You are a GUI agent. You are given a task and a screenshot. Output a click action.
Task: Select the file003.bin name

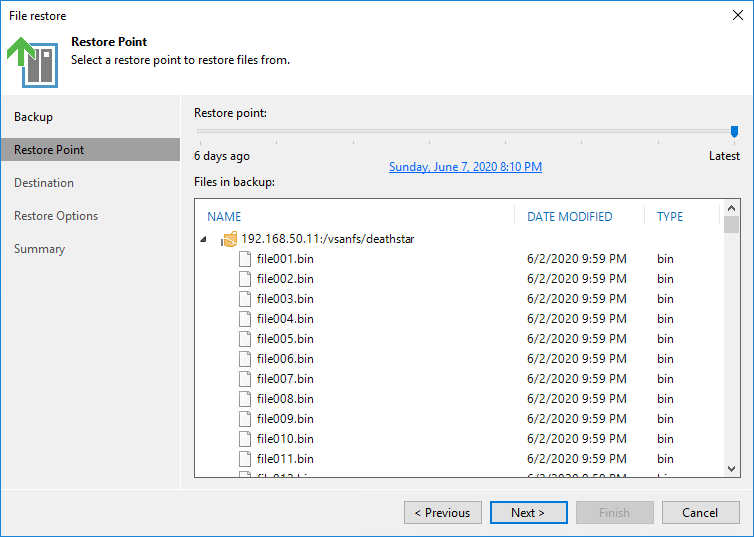pos(285,299)
